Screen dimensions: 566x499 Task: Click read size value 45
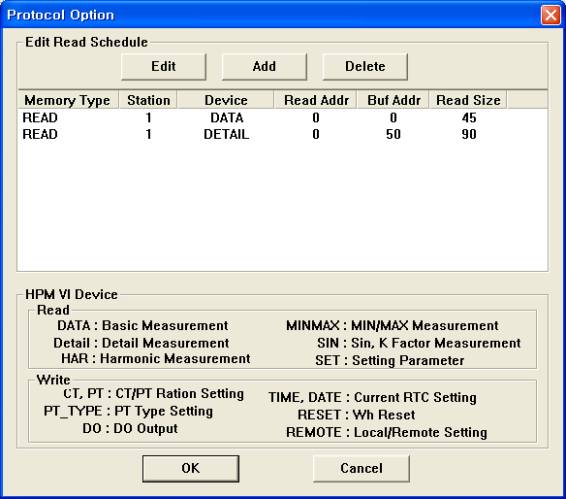(469, 118)
